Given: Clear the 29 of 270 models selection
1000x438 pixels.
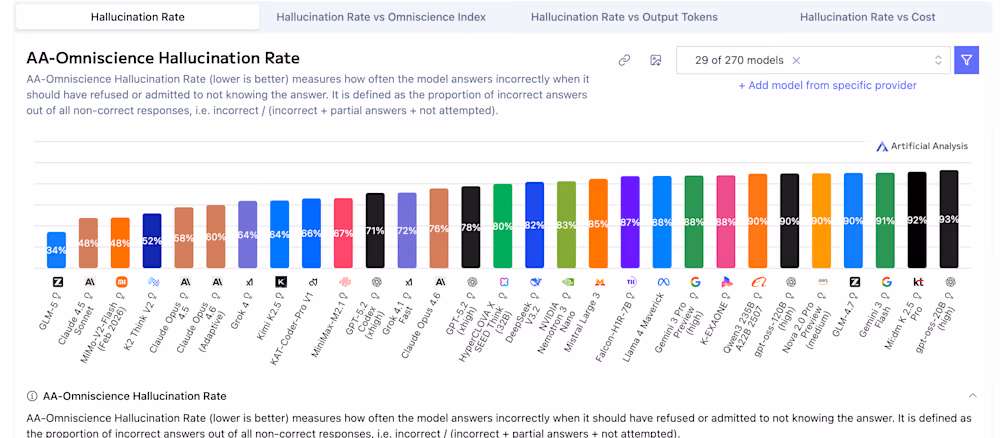Looking at the screenshot, I should tap(796, 60).
